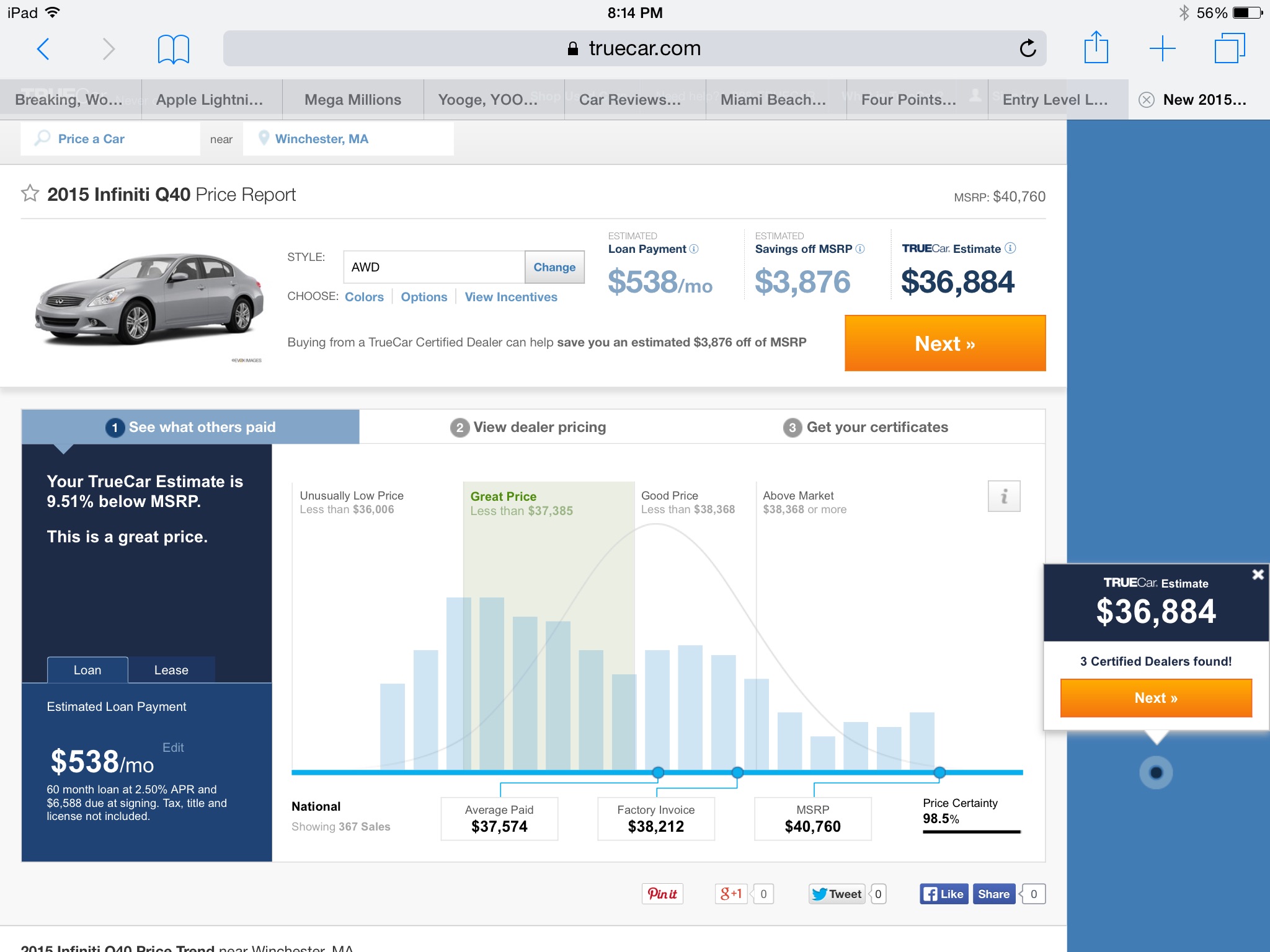Tweet this price report
This screenshot has width=1270, height=952.
click(837, 894)
